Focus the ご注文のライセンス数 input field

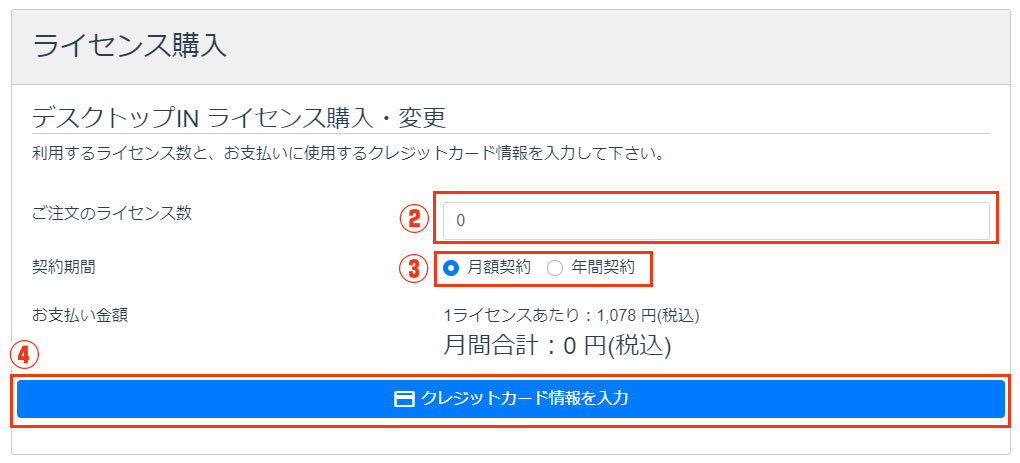coord(716,220)
